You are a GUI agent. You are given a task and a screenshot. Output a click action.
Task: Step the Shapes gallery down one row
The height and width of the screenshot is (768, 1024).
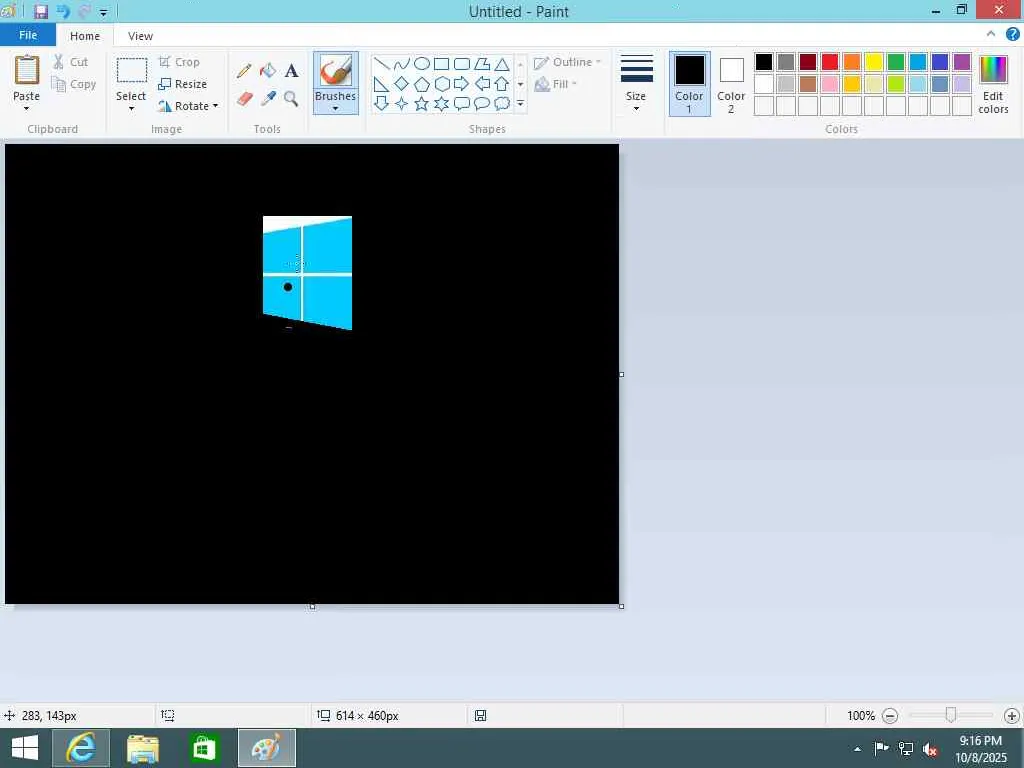(x=520, y=84)
